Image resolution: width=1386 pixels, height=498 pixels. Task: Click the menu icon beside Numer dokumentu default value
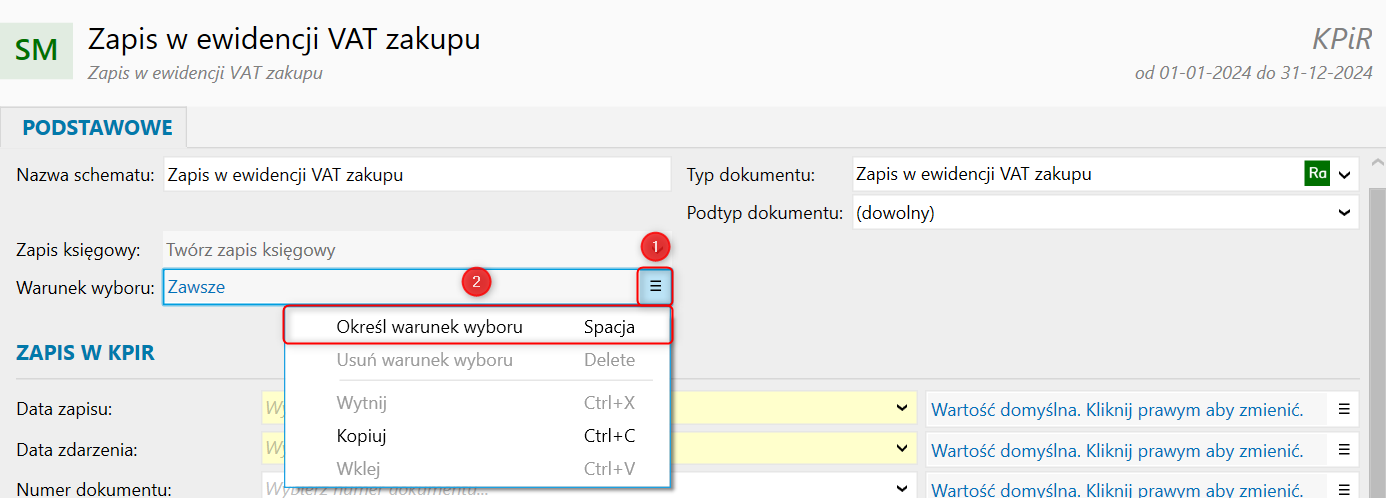(1344, 490)
